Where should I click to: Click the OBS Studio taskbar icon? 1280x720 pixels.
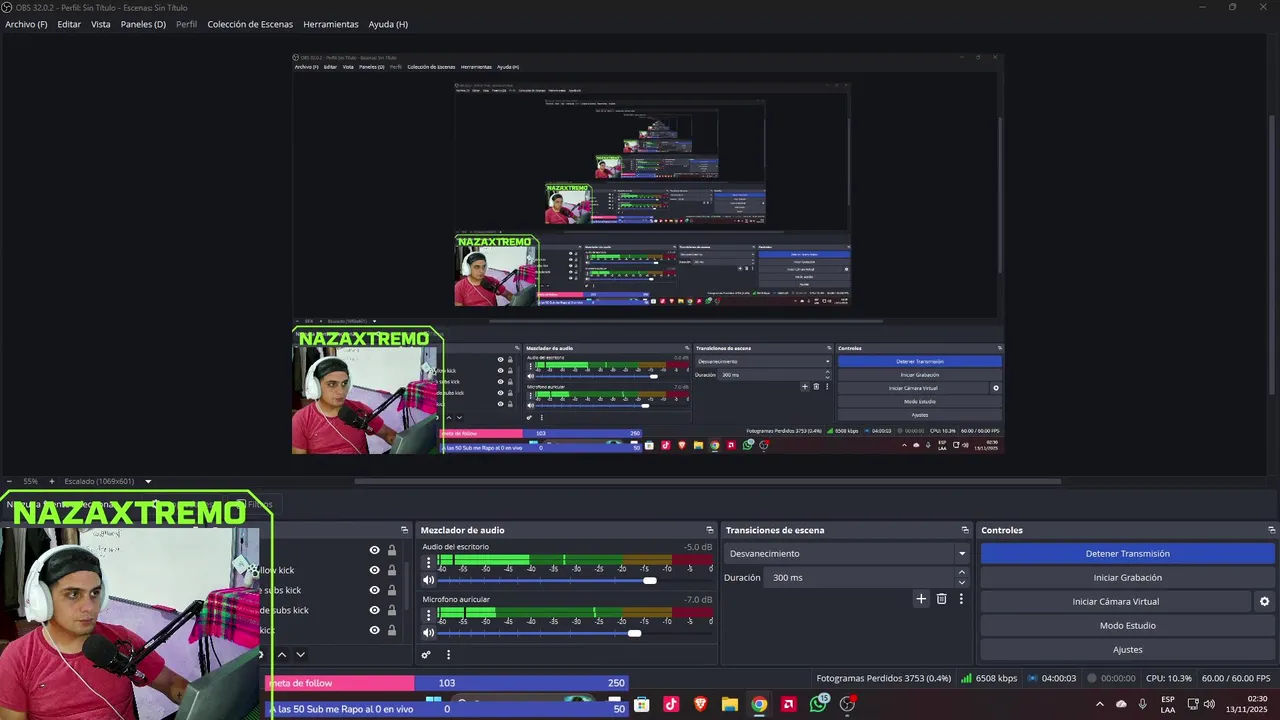point(848,704)
